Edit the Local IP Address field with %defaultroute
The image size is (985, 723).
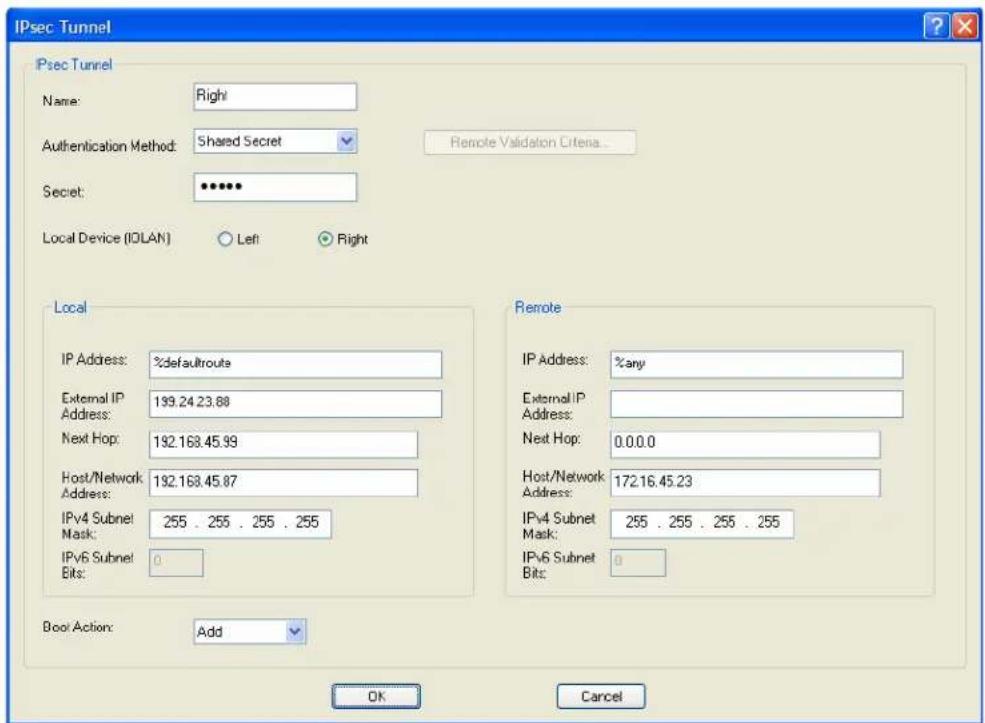295,364
